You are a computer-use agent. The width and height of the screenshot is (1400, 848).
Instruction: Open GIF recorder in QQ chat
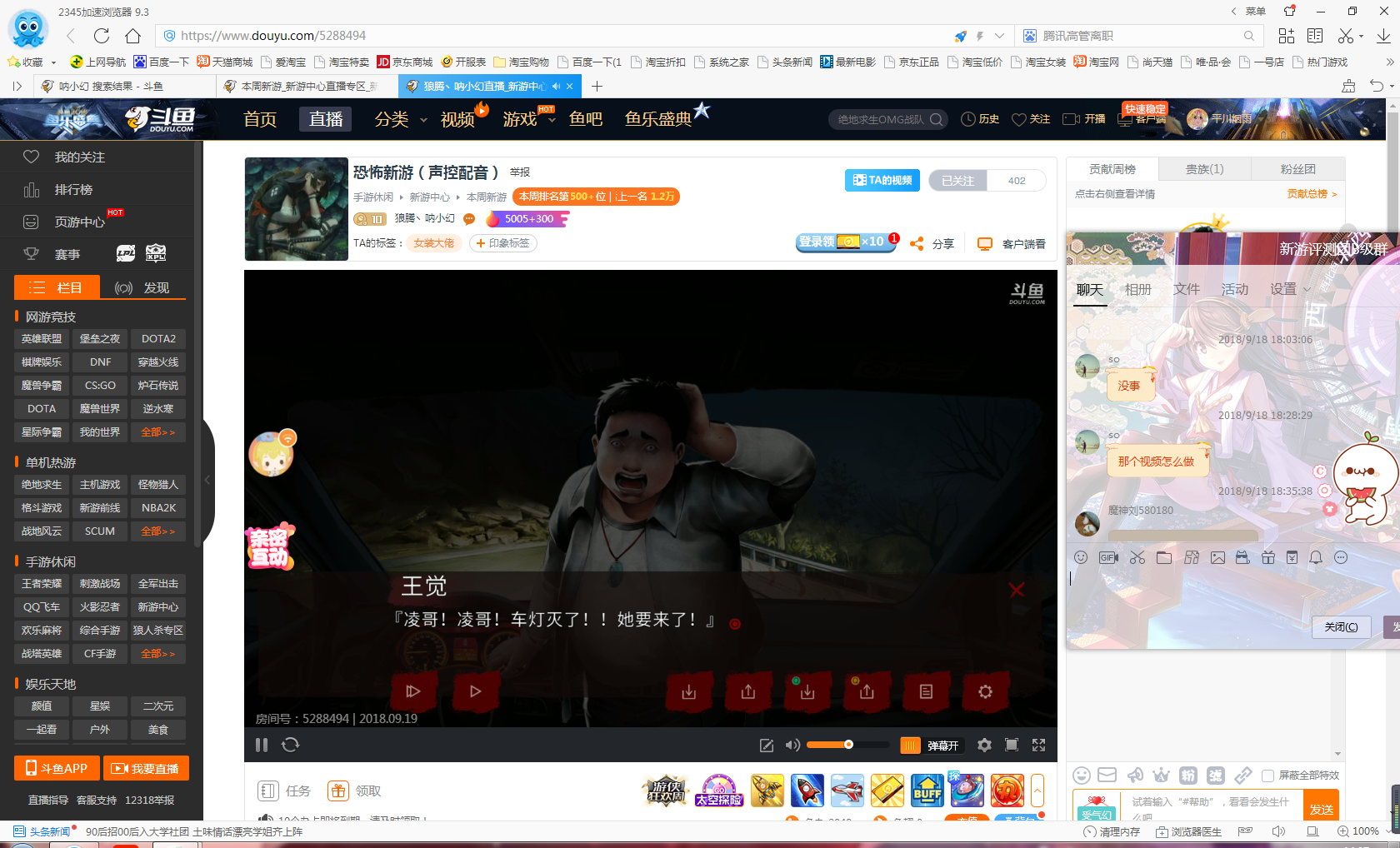tap(1108, 557)
